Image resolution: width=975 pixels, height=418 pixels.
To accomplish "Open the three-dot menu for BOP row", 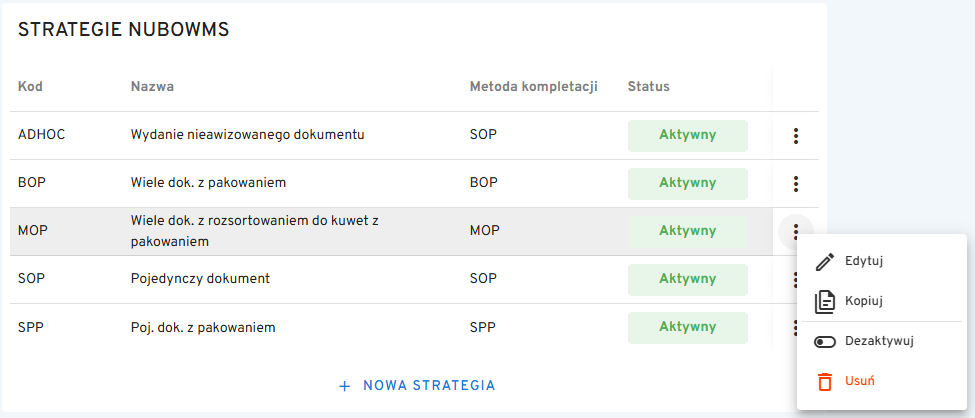I will pos(795,183).
